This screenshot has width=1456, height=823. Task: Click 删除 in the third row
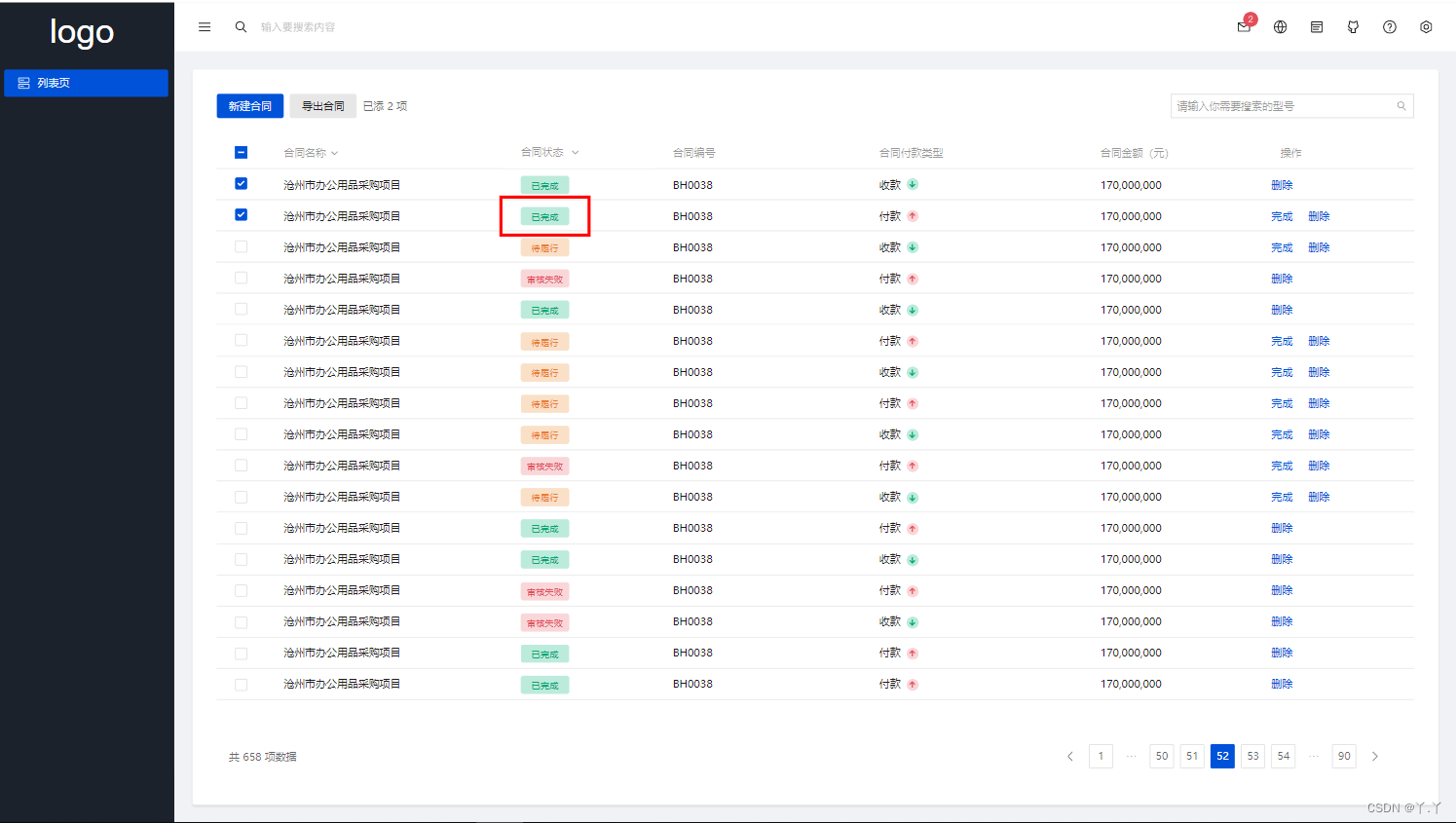click(1319, 247)
